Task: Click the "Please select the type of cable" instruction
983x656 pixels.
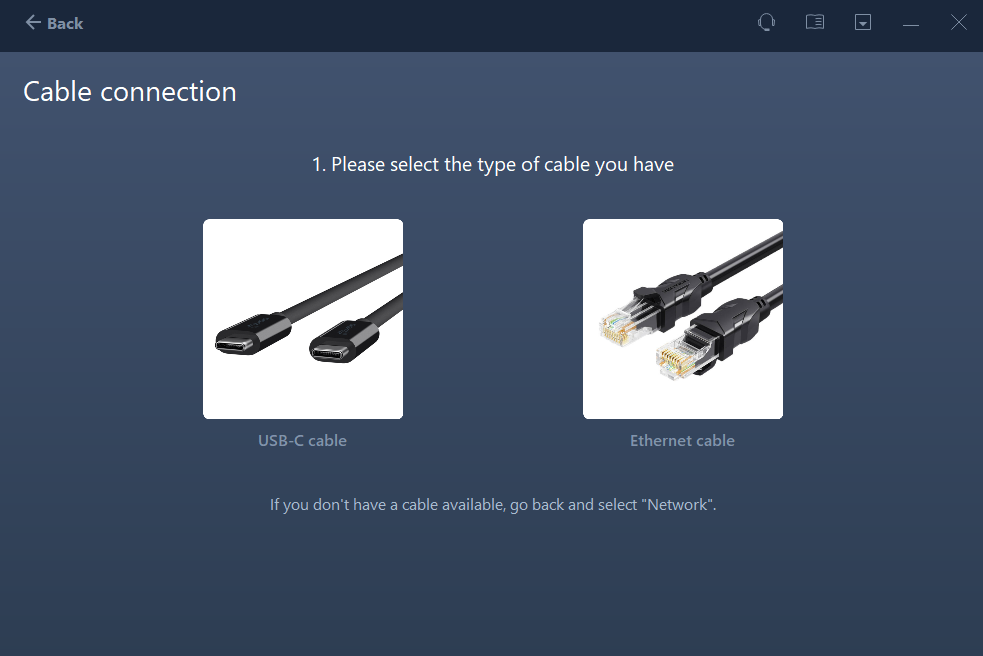Action: click(x=492, y=164)
